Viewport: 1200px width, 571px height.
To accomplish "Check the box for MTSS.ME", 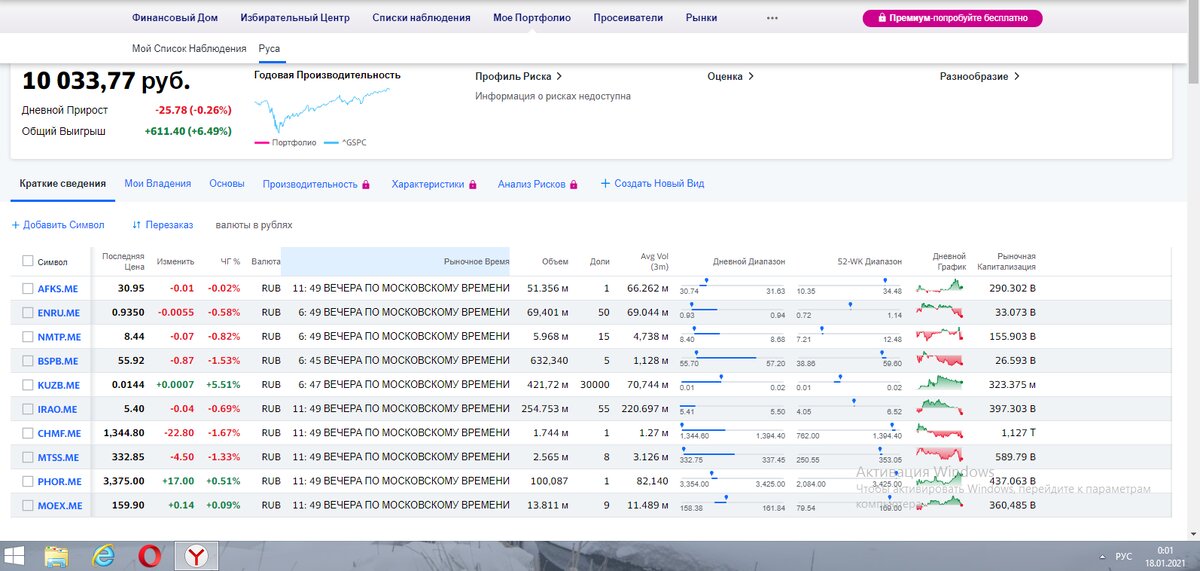I will click(28, 456).
